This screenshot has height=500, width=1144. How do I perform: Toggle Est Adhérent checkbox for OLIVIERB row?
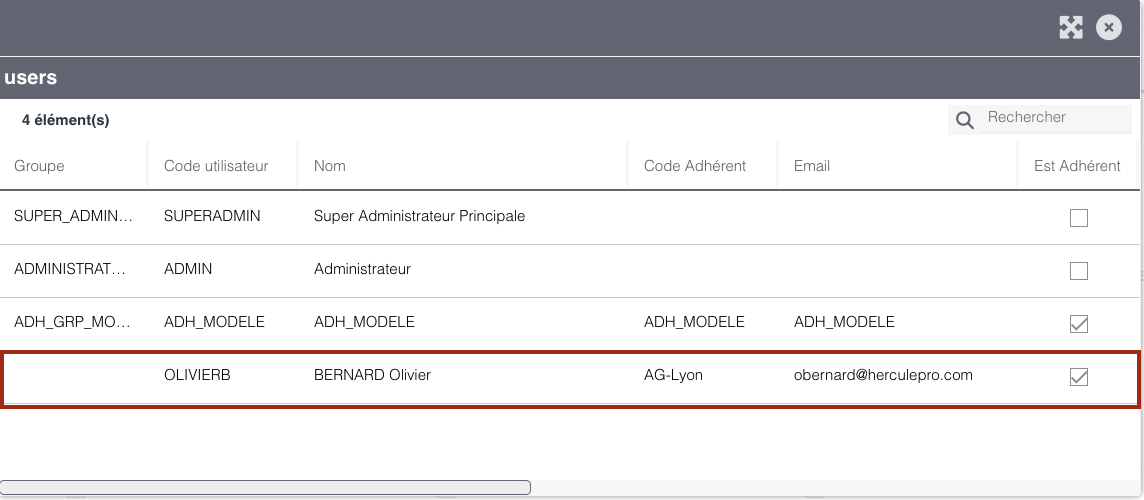[x=1078, y=377]
